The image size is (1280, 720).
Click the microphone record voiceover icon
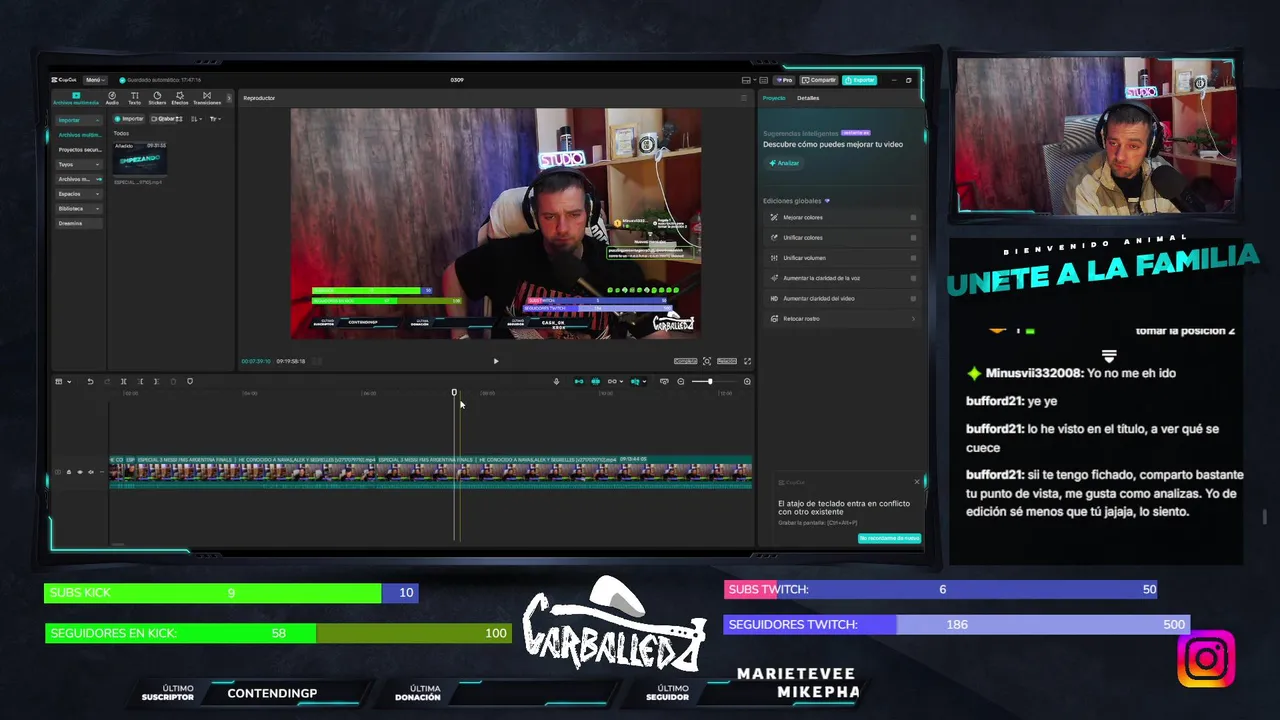(556, 381)
